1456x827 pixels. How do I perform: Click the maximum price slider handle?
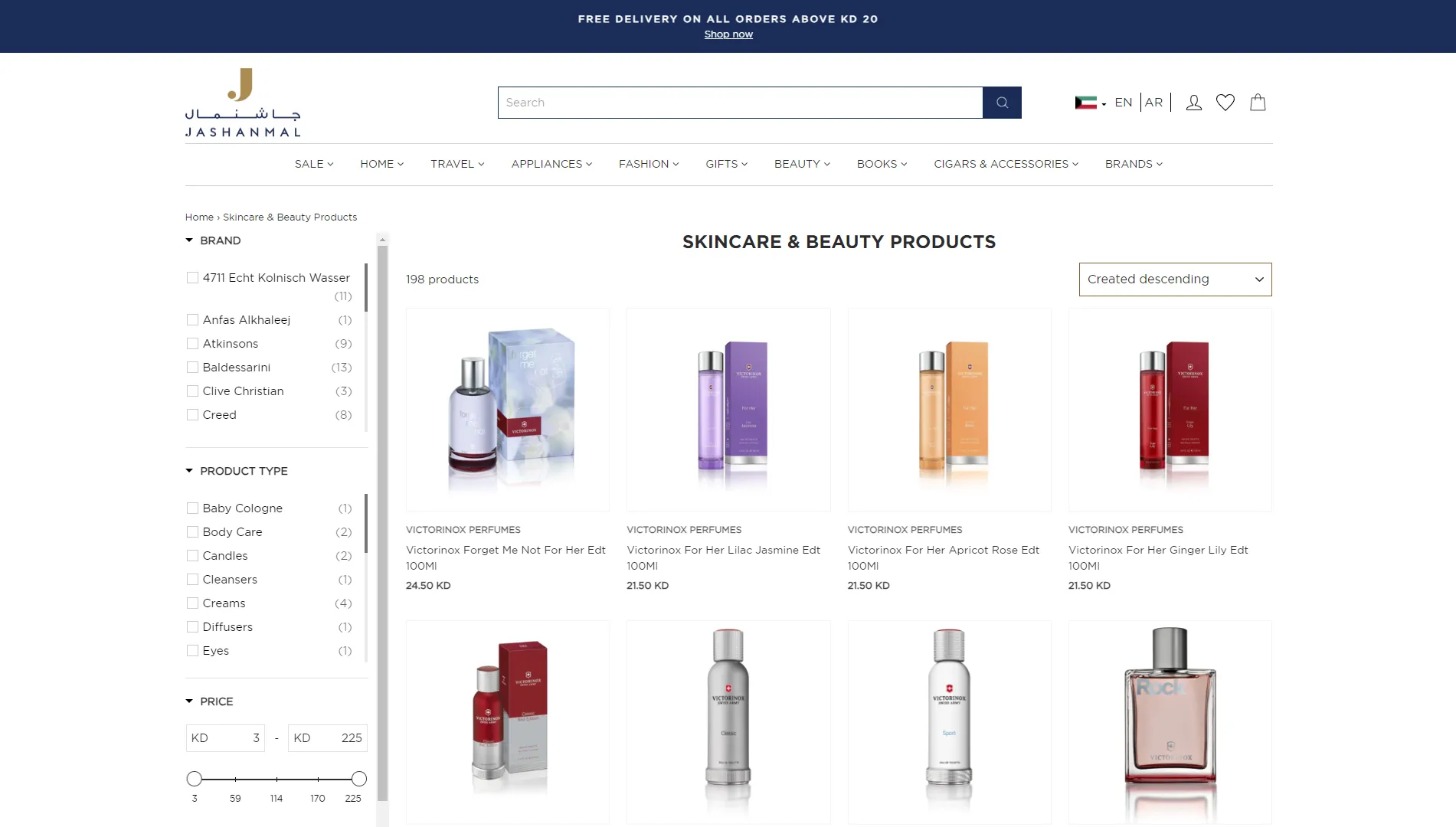tap(359, 779)
